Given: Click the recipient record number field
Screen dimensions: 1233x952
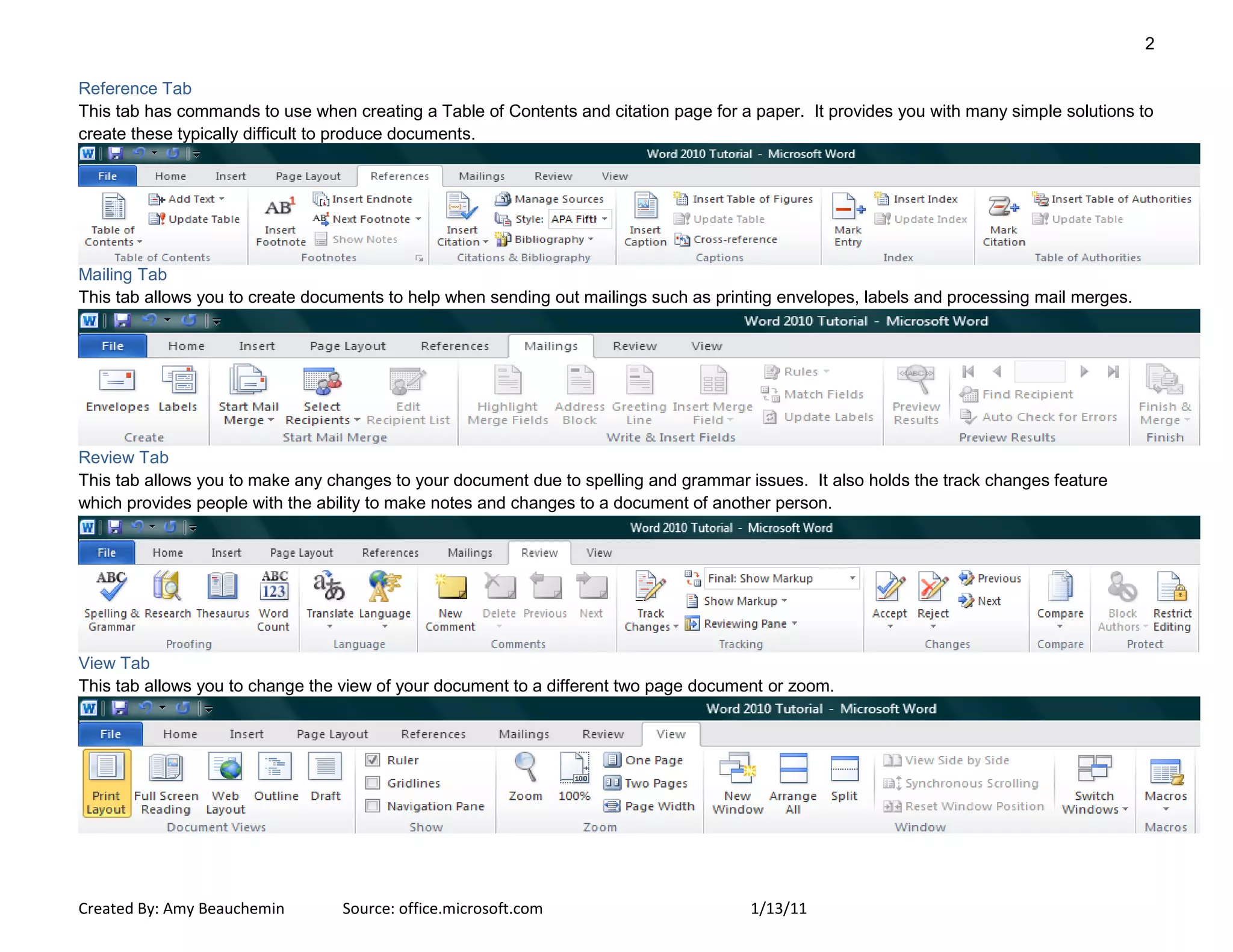Looking at the screenshot, I should (1039, 371).
